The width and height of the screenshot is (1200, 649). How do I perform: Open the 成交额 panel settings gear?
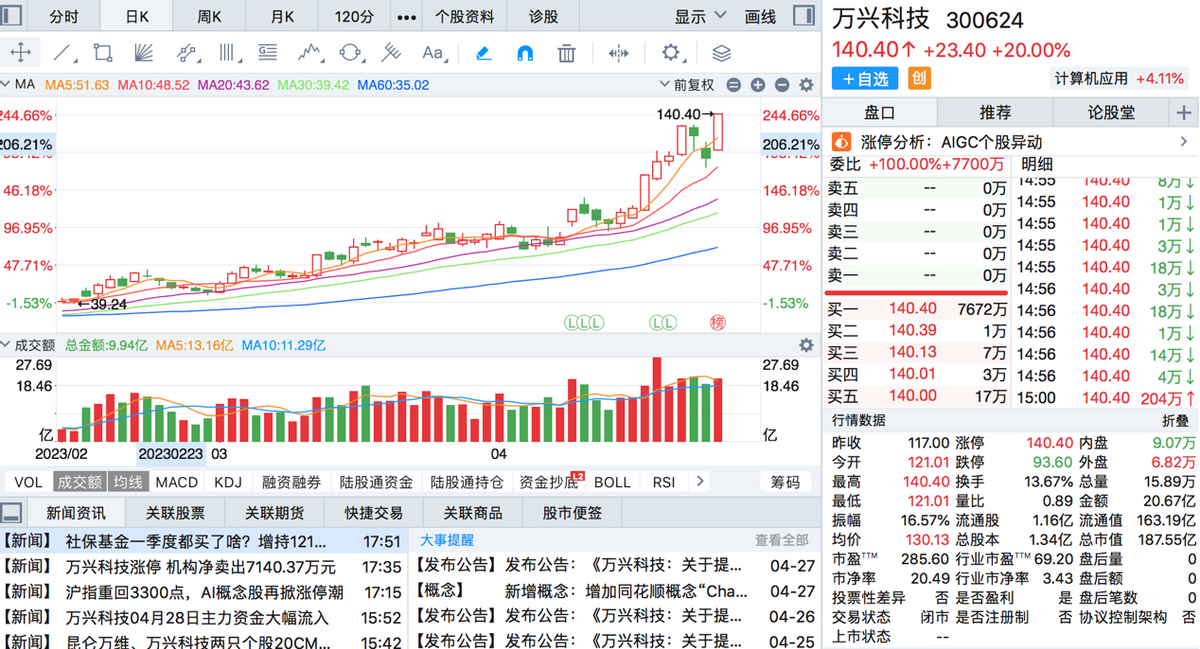(805, 345)
